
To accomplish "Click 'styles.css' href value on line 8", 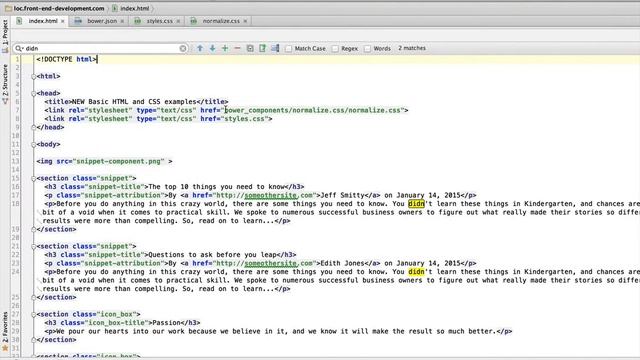I will pos(244,119).
